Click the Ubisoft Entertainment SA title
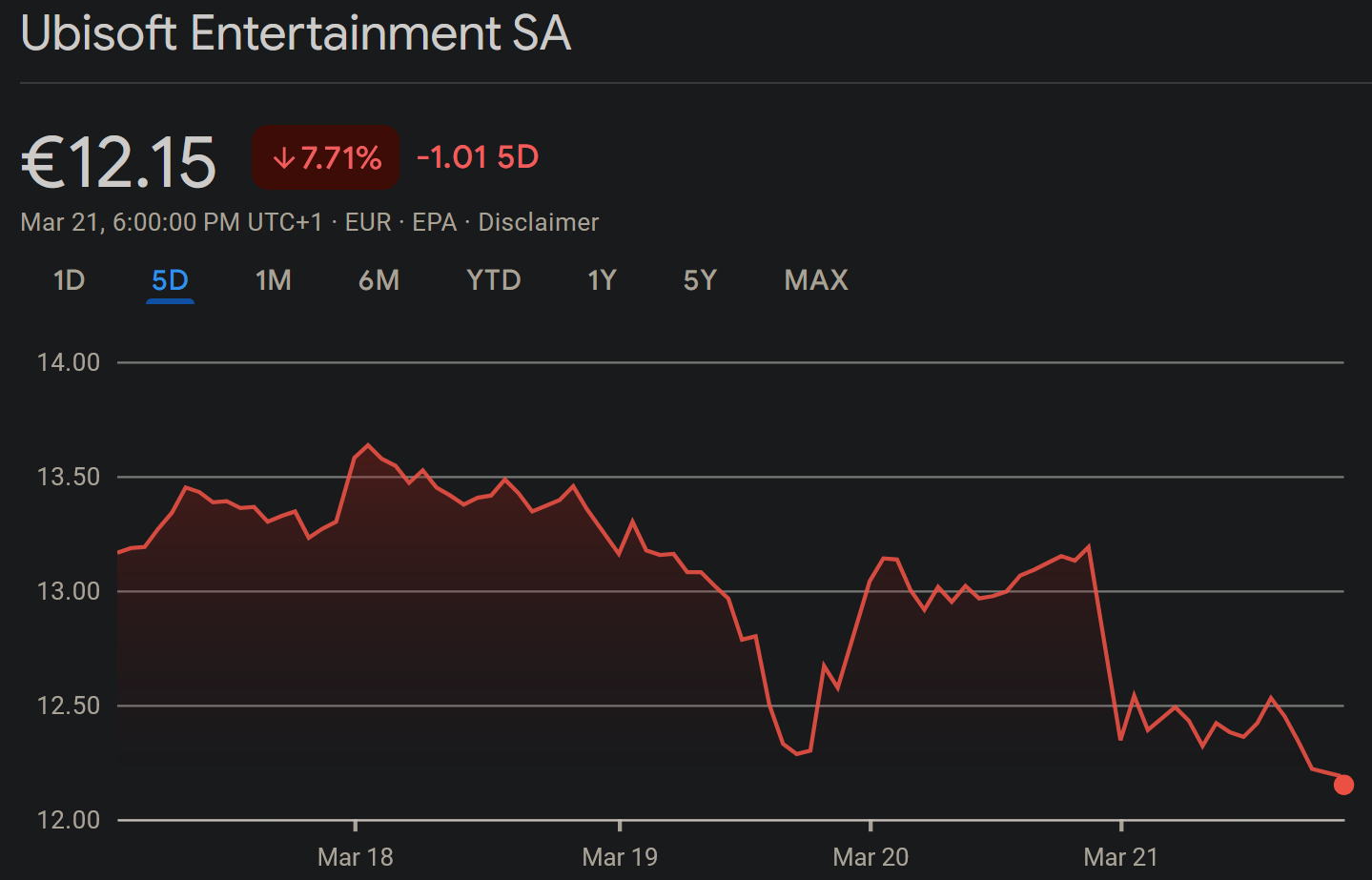 point(296,33)
